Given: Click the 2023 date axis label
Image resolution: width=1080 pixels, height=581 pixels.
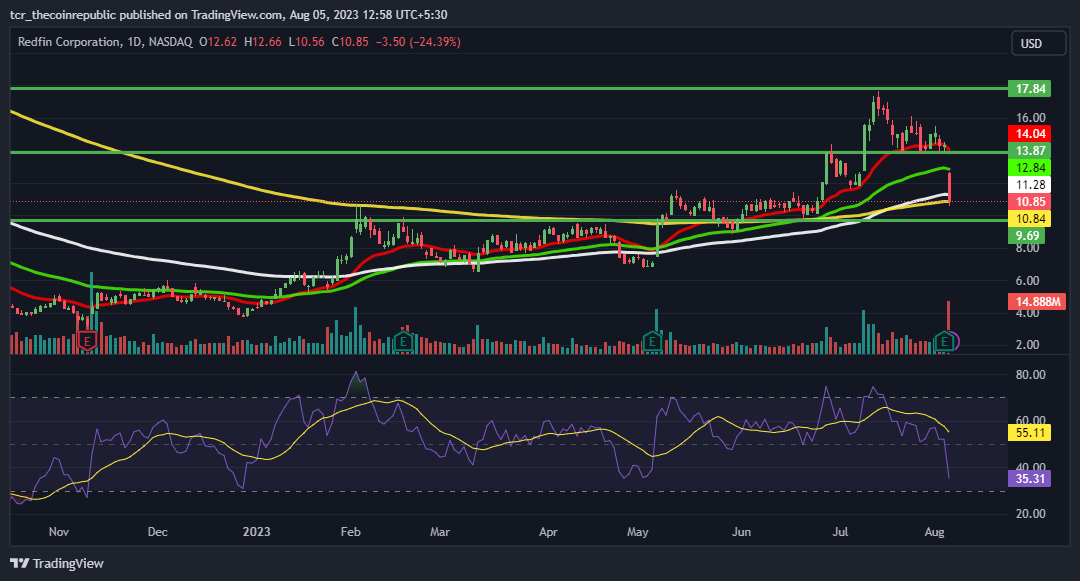Looking at the screenshot, I should pyautogui.click(x=256, y=532).
